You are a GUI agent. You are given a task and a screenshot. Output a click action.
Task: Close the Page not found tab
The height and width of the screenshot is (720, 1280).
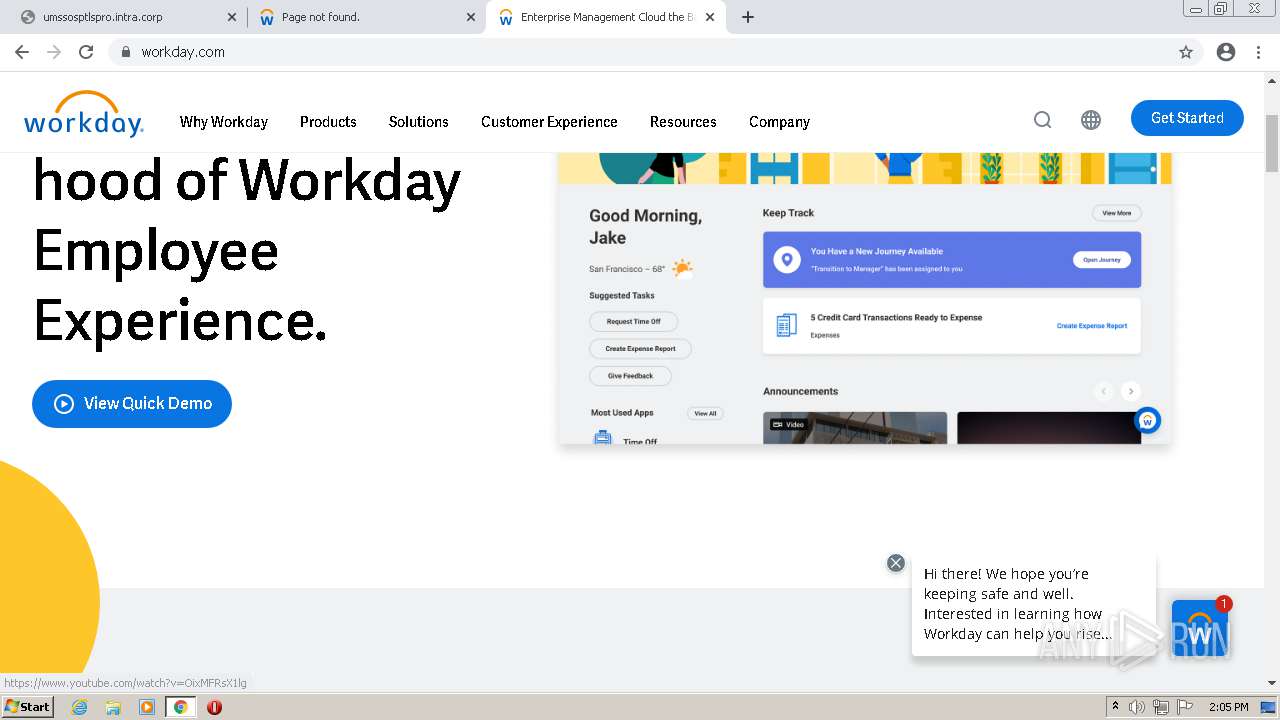tap(470, 17)
